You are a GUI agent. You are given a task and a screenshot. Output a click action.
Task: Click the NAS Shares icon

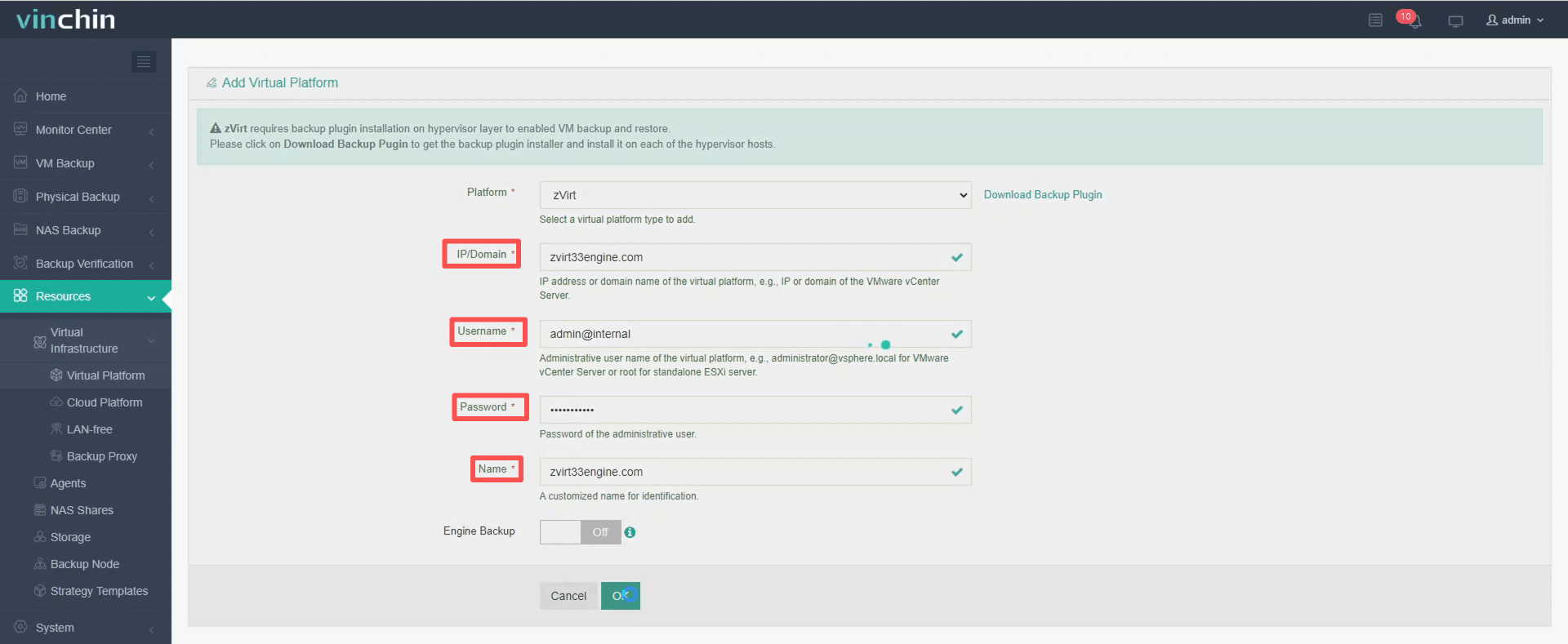coord(40,509)
